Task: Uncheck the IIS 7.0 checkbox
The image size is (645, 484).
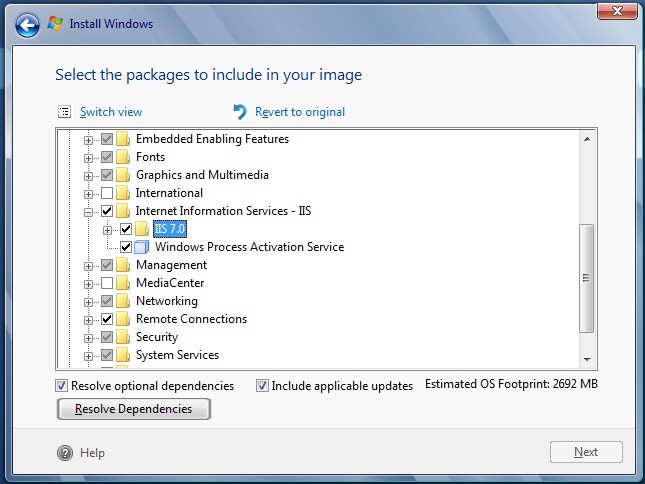Action: 126,229
